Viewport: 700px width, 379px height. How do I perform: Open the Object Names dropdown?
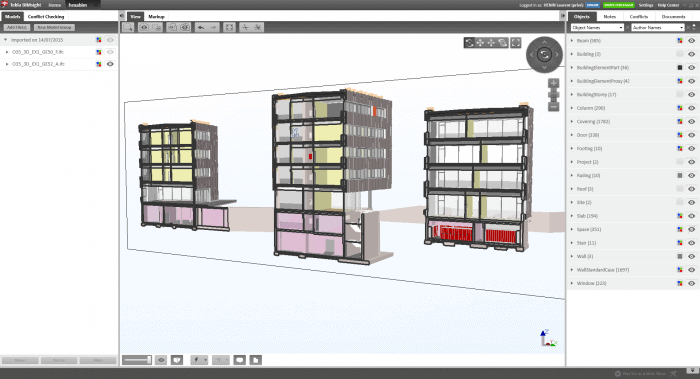pyautogui.click(x=597, y=28)
